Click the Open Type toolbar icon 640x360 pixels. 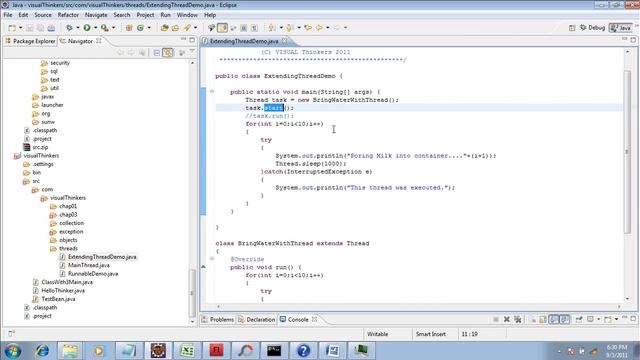pyautogui.click(x=164, y=28)
